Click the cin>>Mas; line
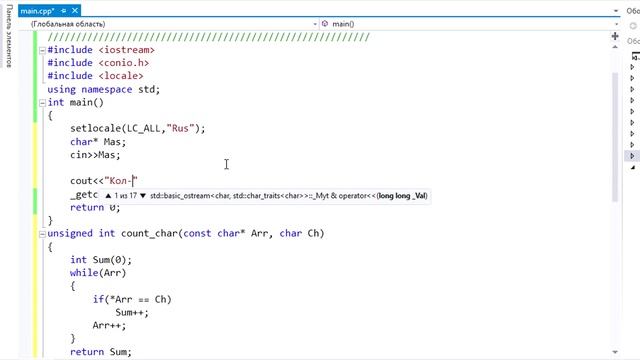This screenshot has width=640, height=360. 95,155
